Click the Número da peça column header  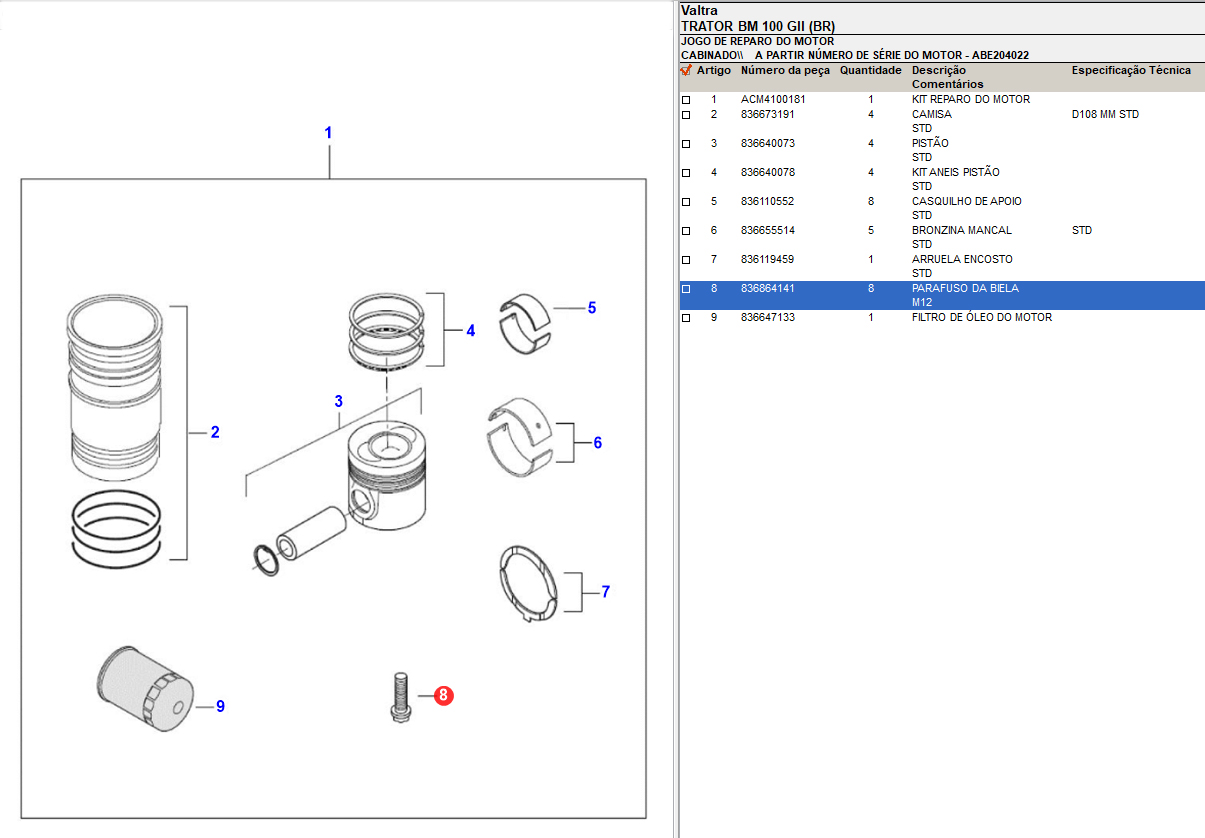785,71
